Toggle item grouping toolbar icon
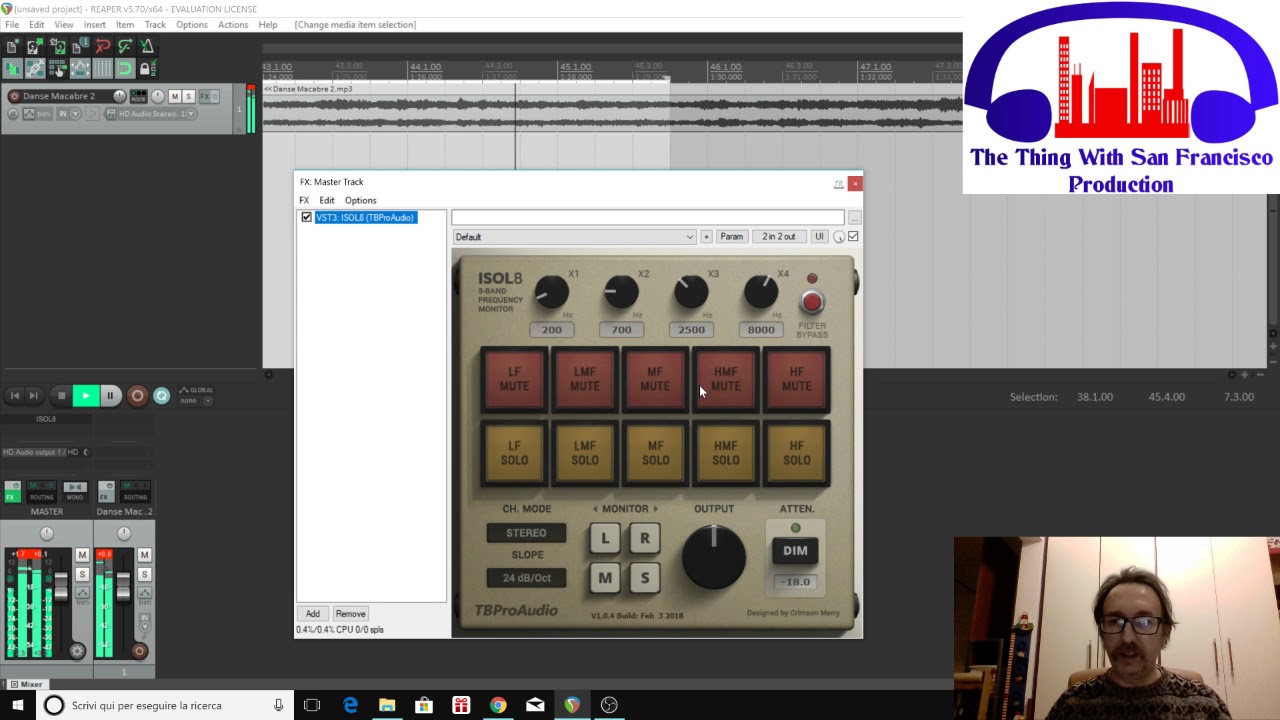This screenshot has width=1280, height=720. pos(35,68)
